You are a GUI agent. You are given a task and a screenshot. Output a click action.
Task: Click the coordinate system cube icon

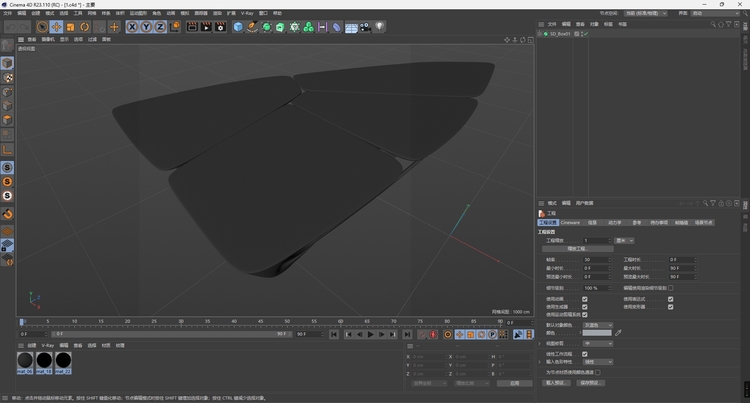(x=175, y=27)
